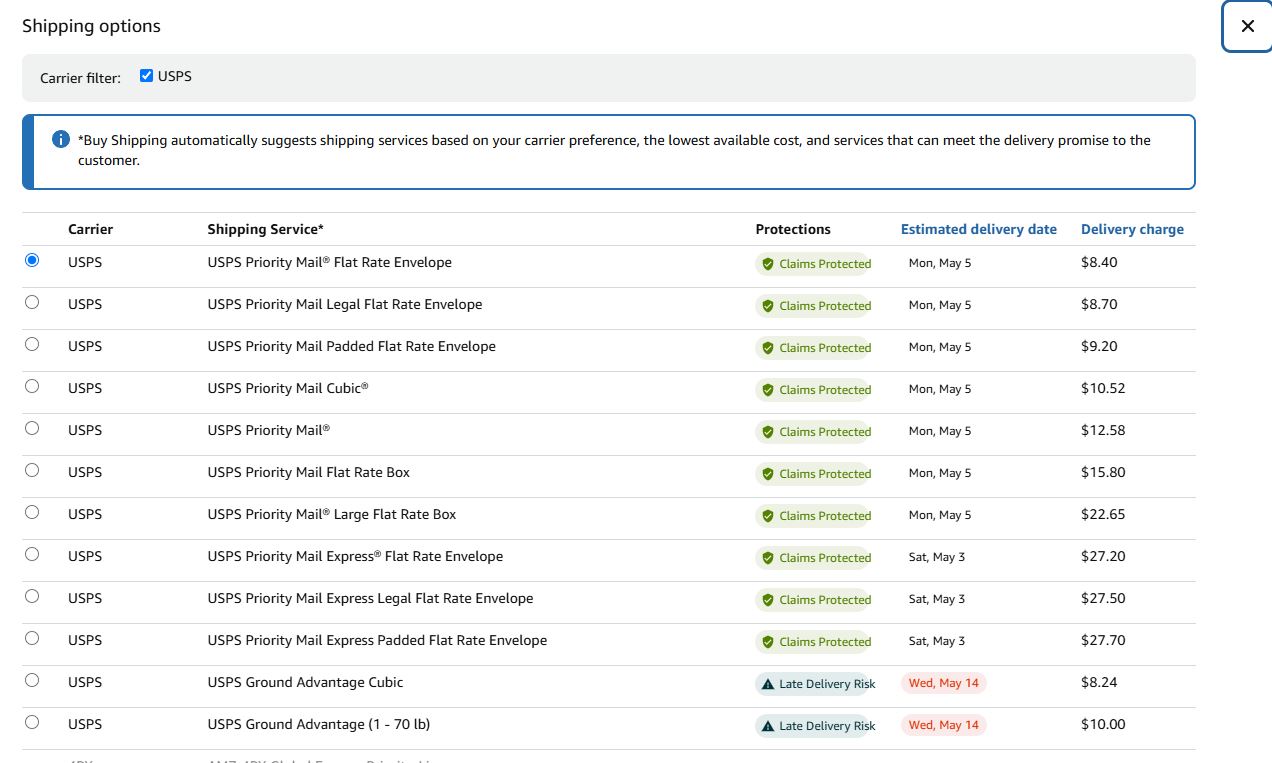The image size is (1272, 763).
Task: Uncheck the USPS carrier filter checkbox
Action: [147, 75]
